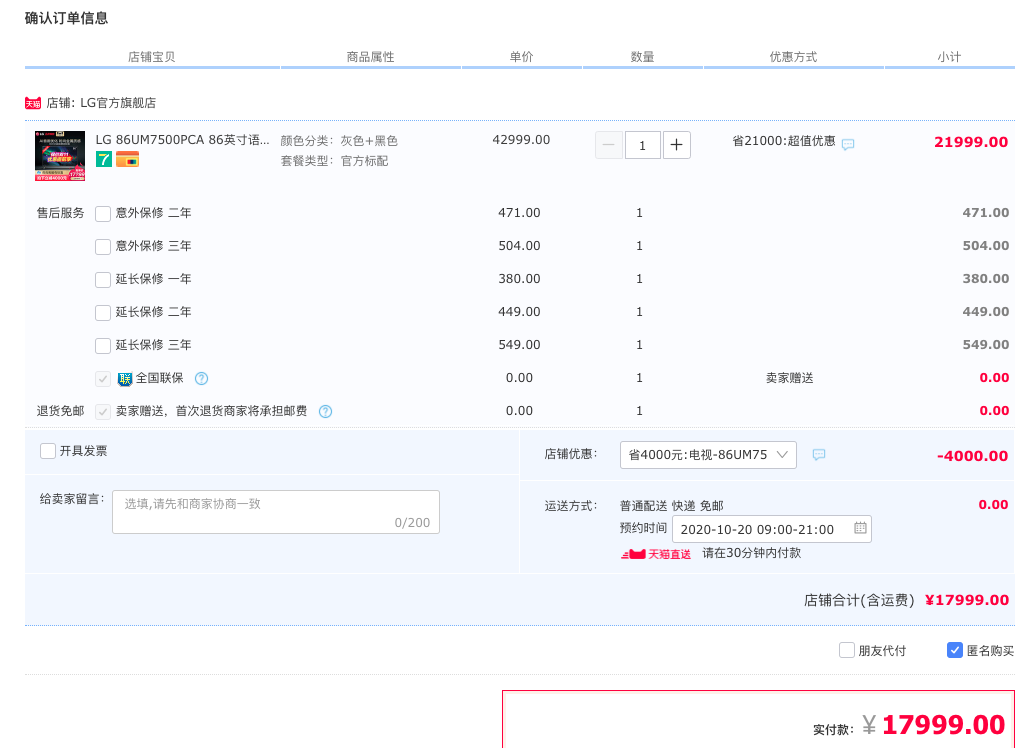Click the 天猫直送 delivery logo
The height and width of the screenshot is (748, 1034).
click(655, 554)
